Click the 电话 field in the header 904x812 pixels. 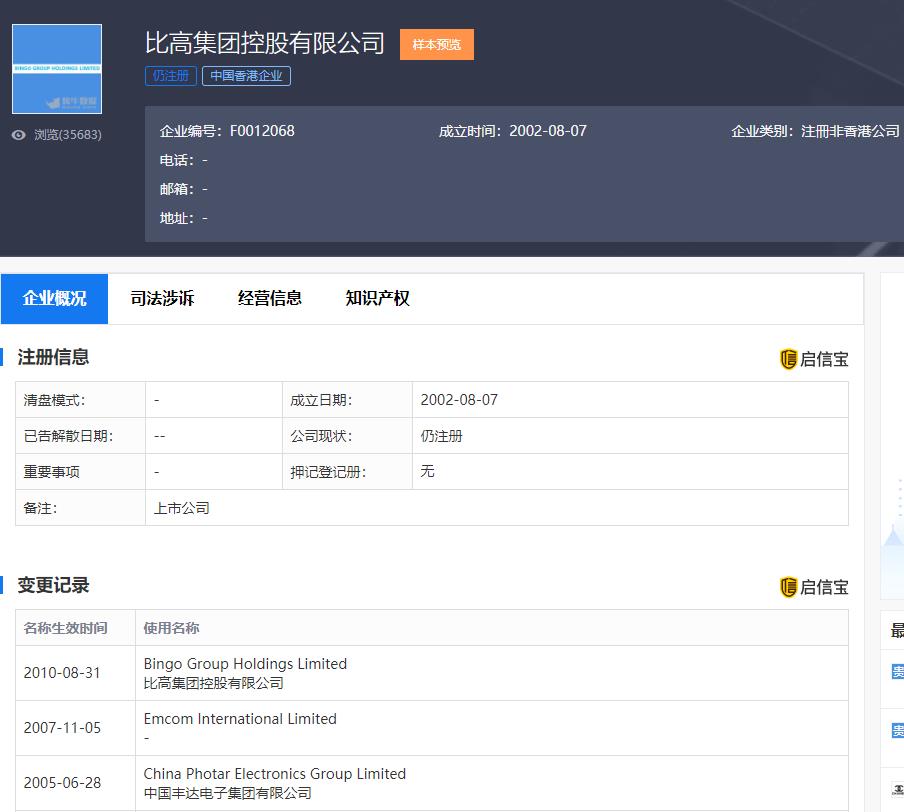coord(183,160)
